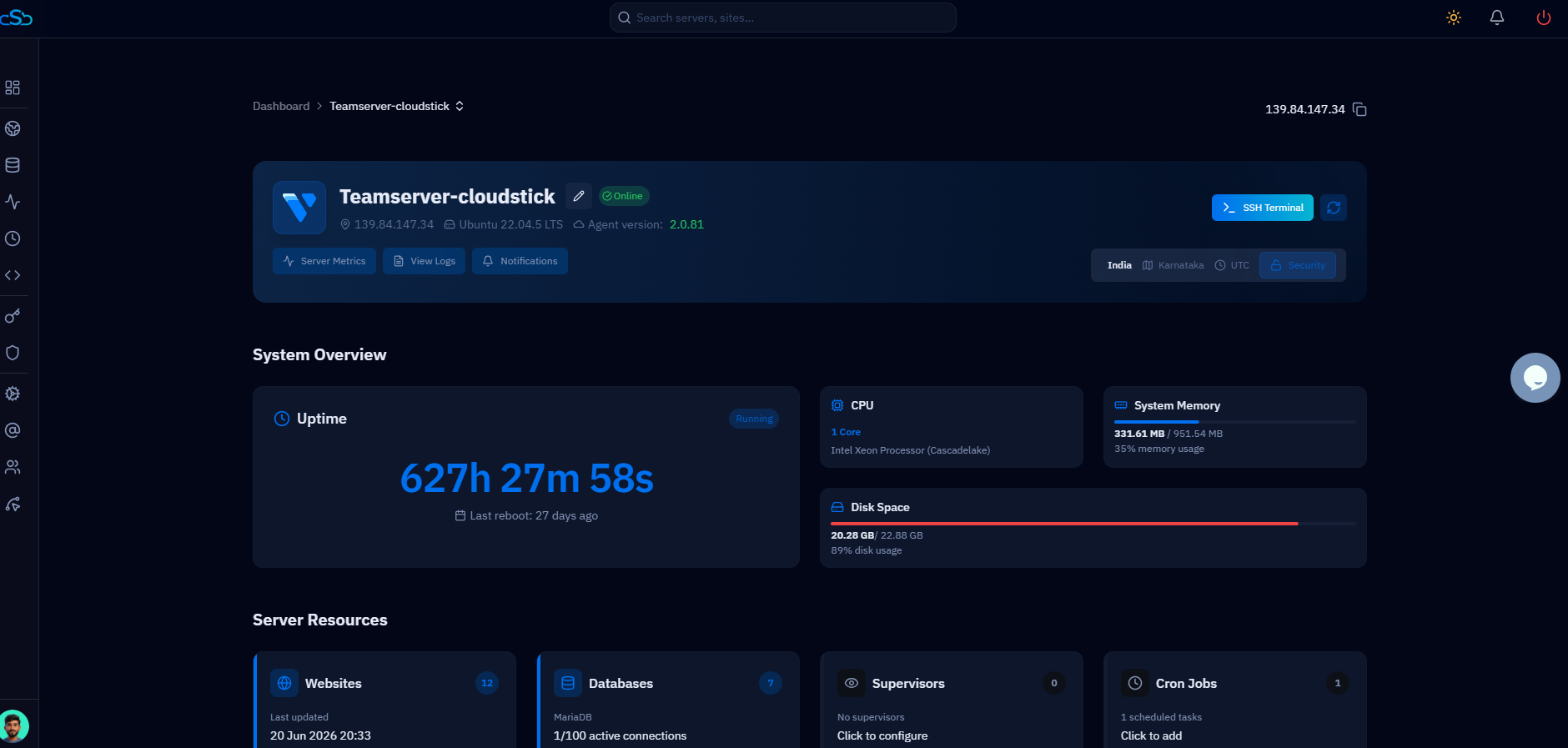The width and height of the screenshot is (1568, 748).
Task: Open the at-sign email sidebar icon
Action: (x=13, y=430)
